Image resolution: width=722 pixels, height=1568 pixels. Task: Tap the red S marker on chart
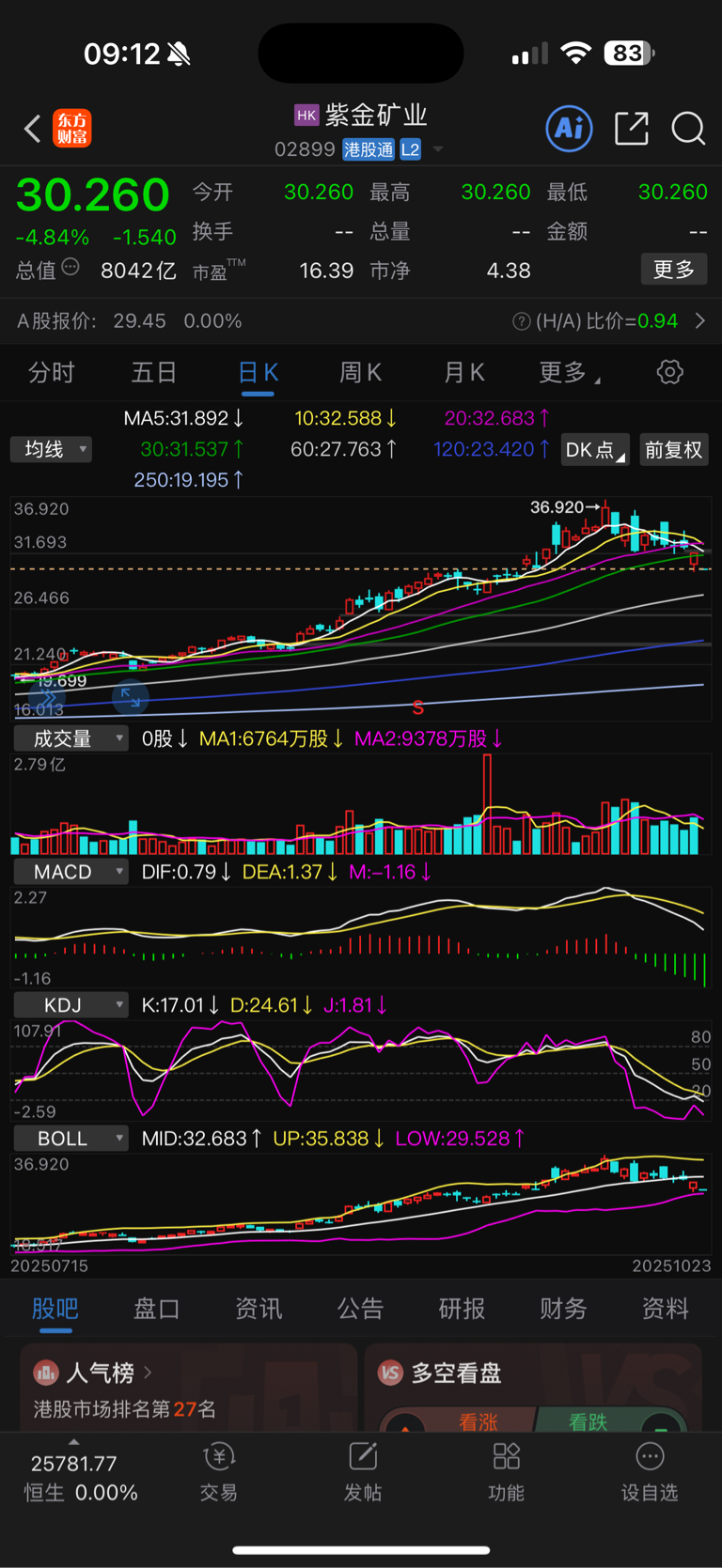click(417, 707)
